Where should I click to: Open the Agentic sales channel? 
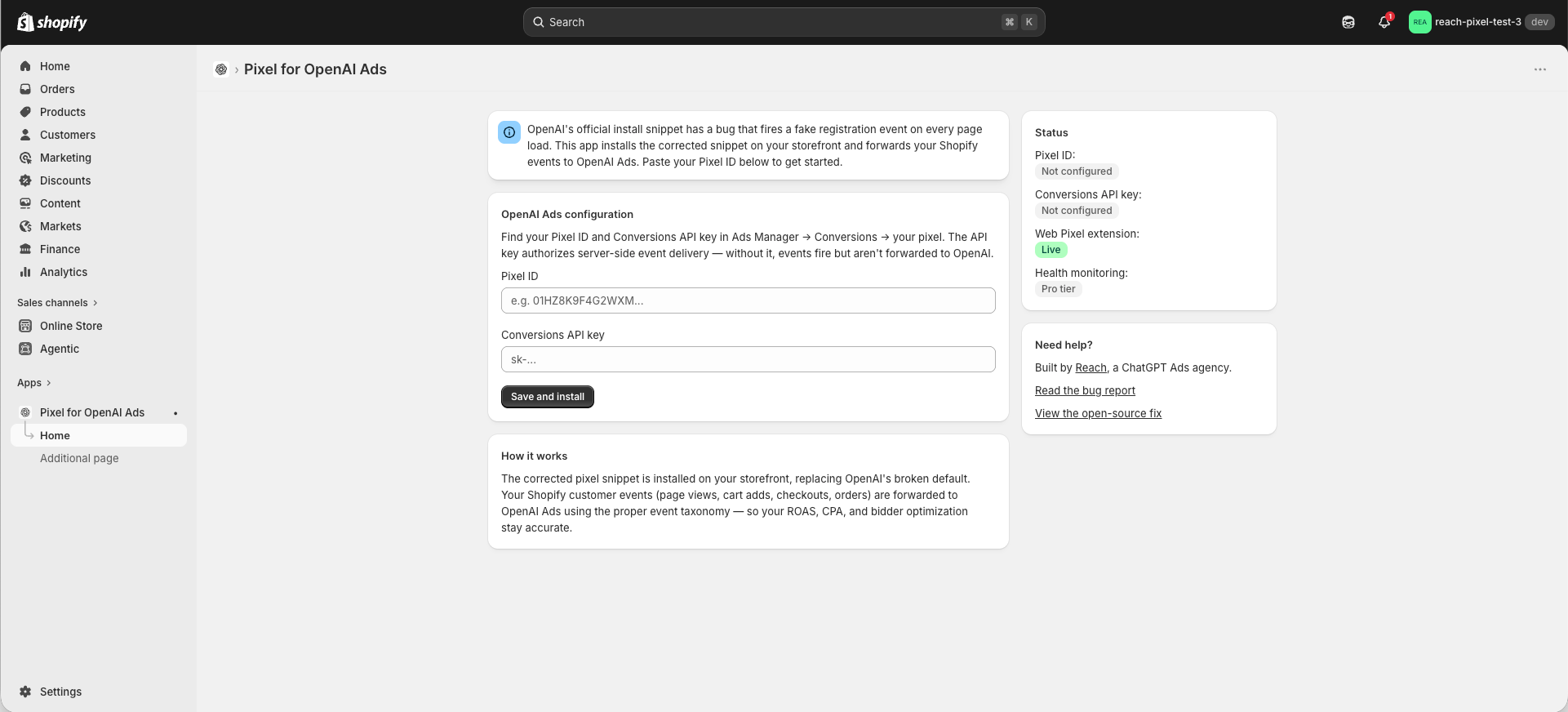point(60,349)
